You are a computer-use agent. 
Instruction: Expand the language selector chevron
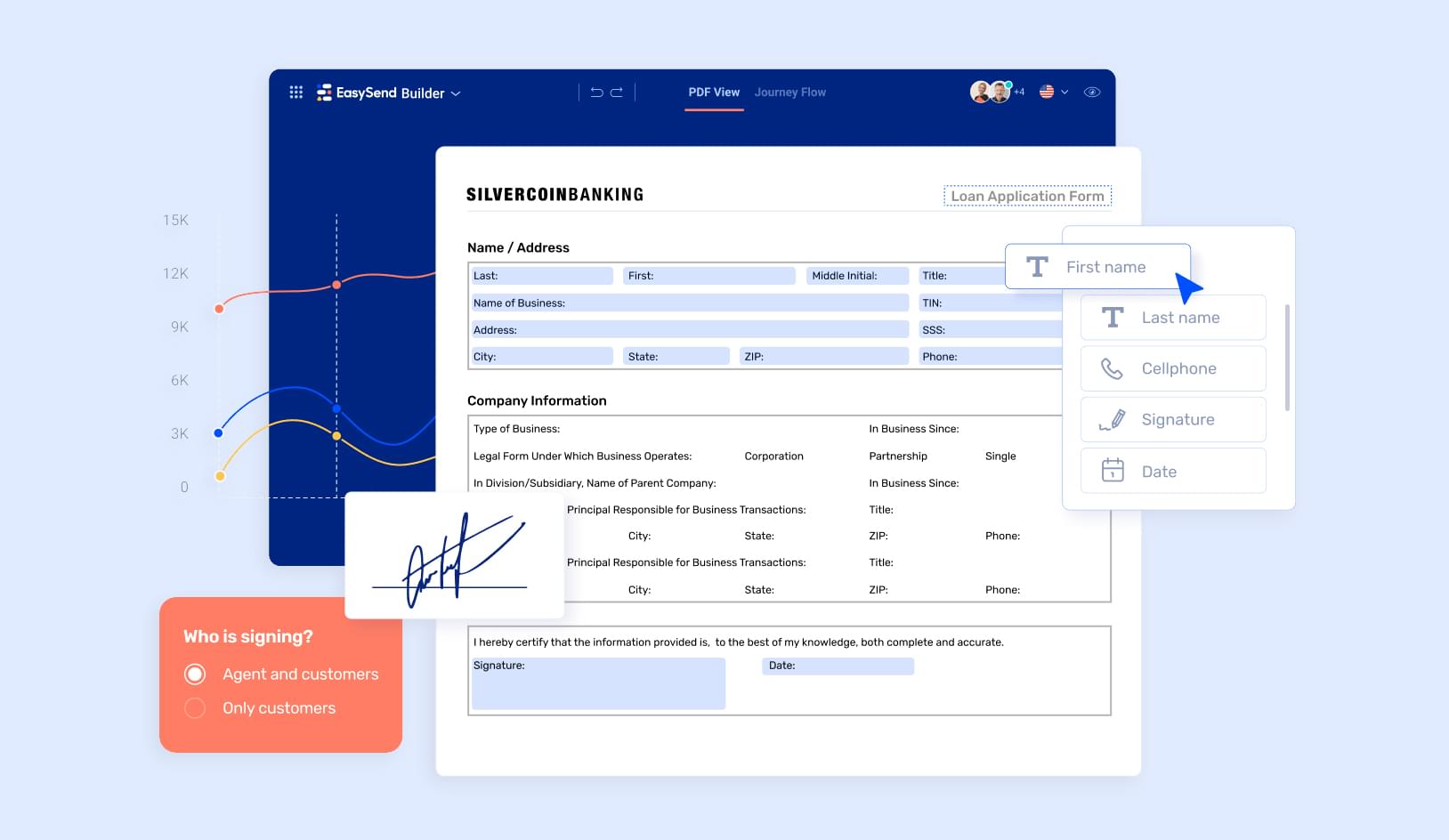(1064, 93)
